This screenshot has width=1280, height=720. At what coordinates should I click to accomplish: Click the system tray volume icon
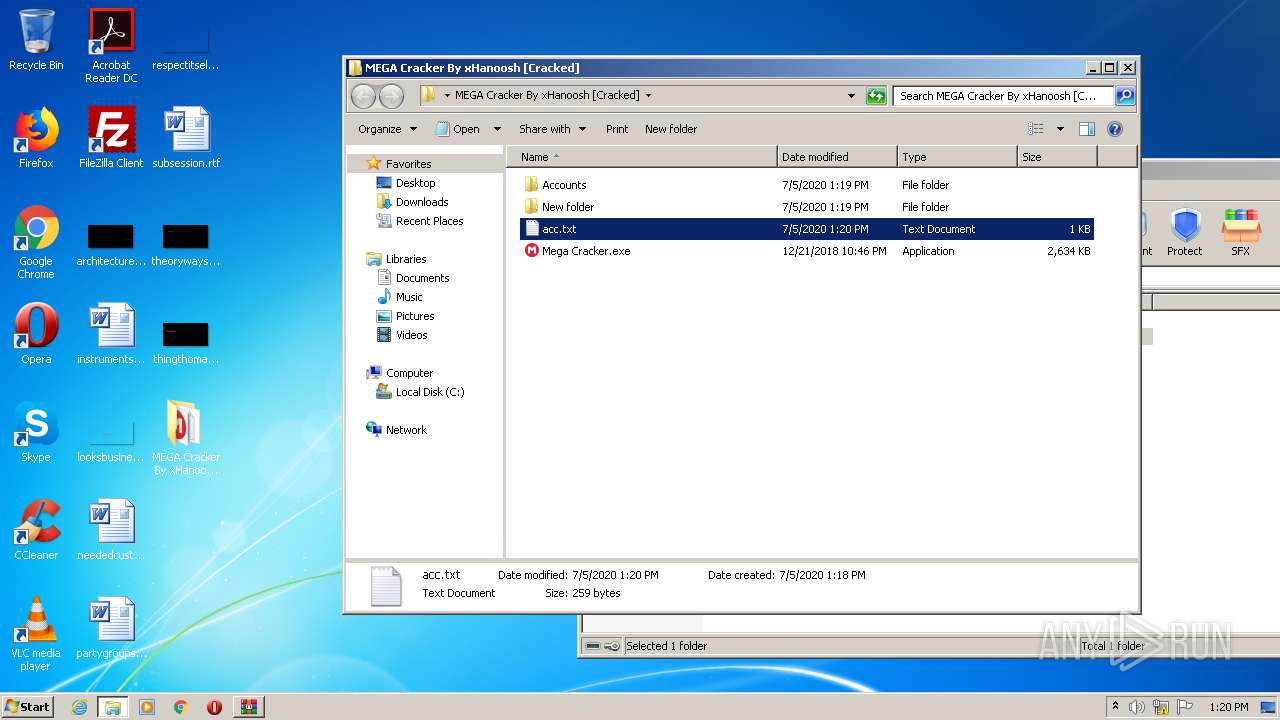click(x=1136, y=707)
